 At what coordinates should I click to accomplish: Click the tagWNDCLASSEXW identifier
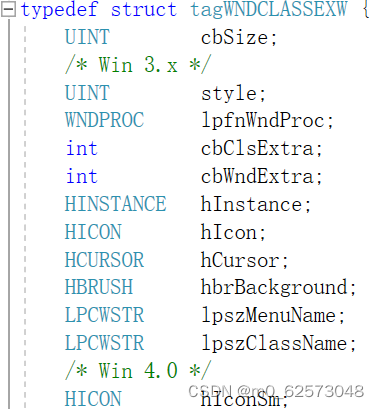pos(269,9)
